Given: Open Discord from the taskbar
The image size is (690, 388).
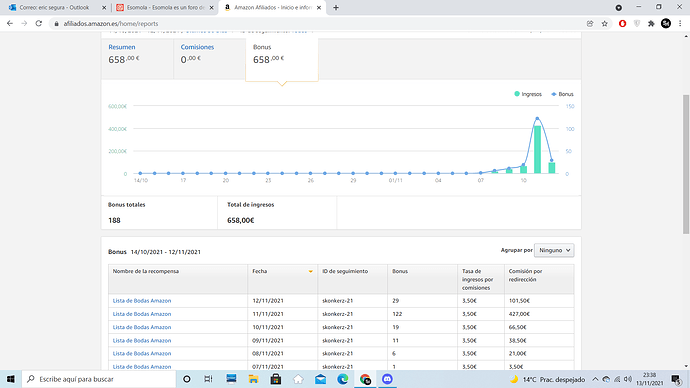Looking at the screenshot, I should (387, 379).
